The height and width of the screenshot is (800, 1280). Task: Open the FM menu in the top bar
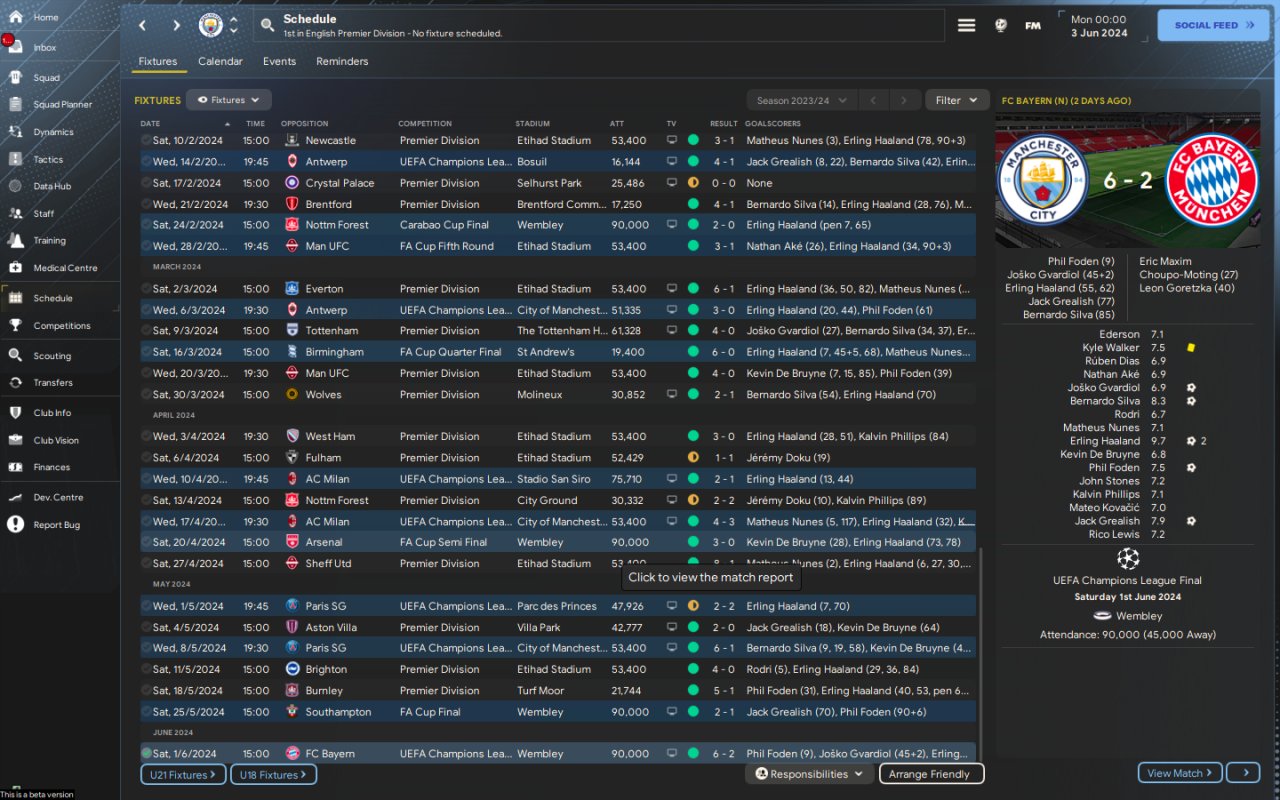click(x=1033, y=25)
